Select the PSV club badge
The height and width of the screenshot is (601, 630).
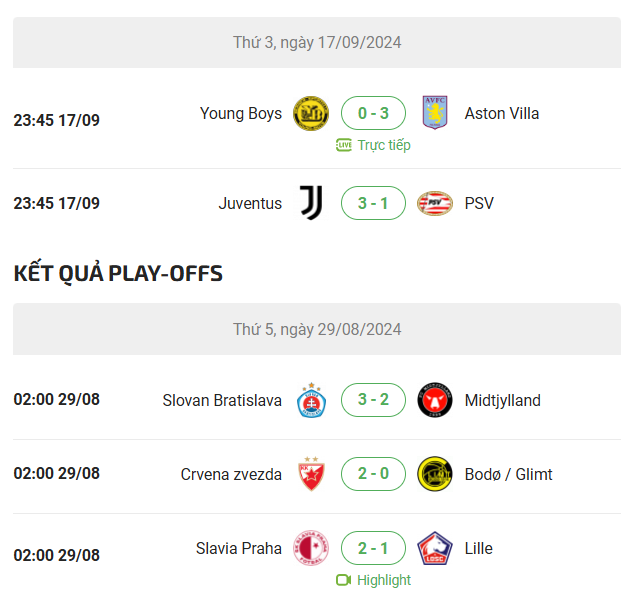(435, 203)
